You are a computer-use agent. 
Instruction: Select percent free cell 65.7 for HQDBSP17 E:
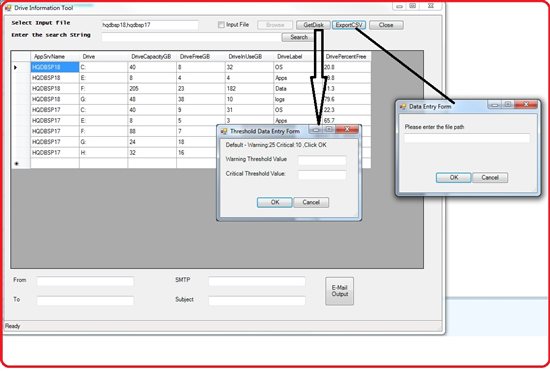click(x=347, y=120)
